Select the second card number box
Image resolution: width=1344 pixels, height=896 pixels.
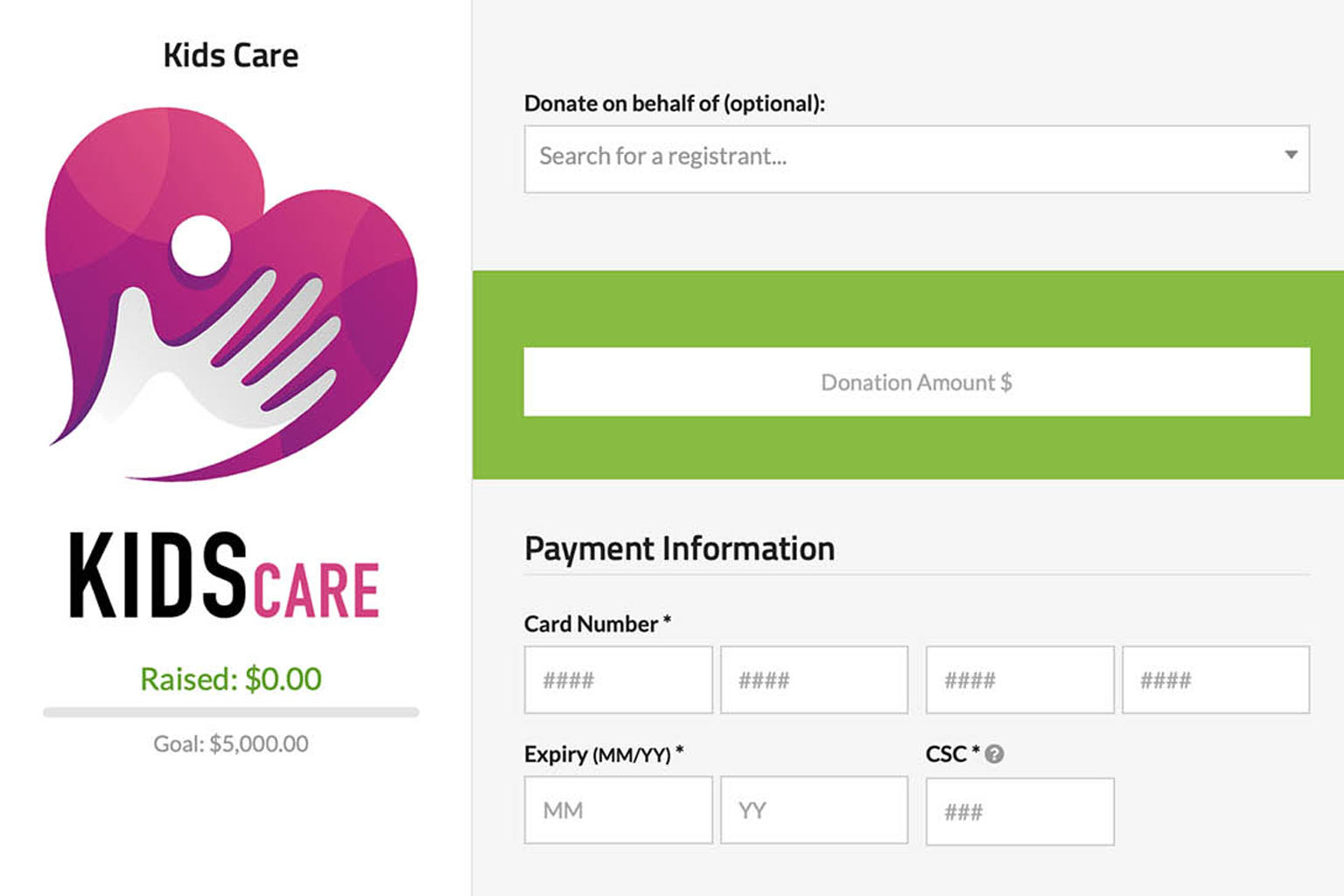click(x=814, y=681)
